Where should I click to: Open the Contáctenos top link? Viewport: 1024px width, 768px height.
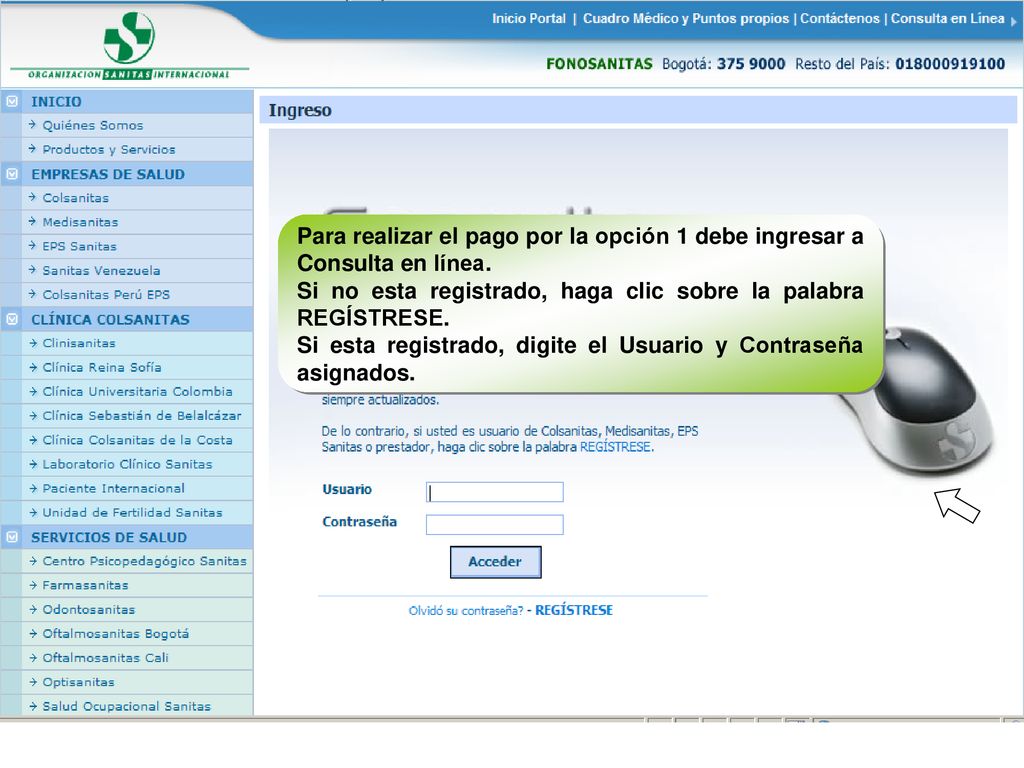tap(840, 18)
